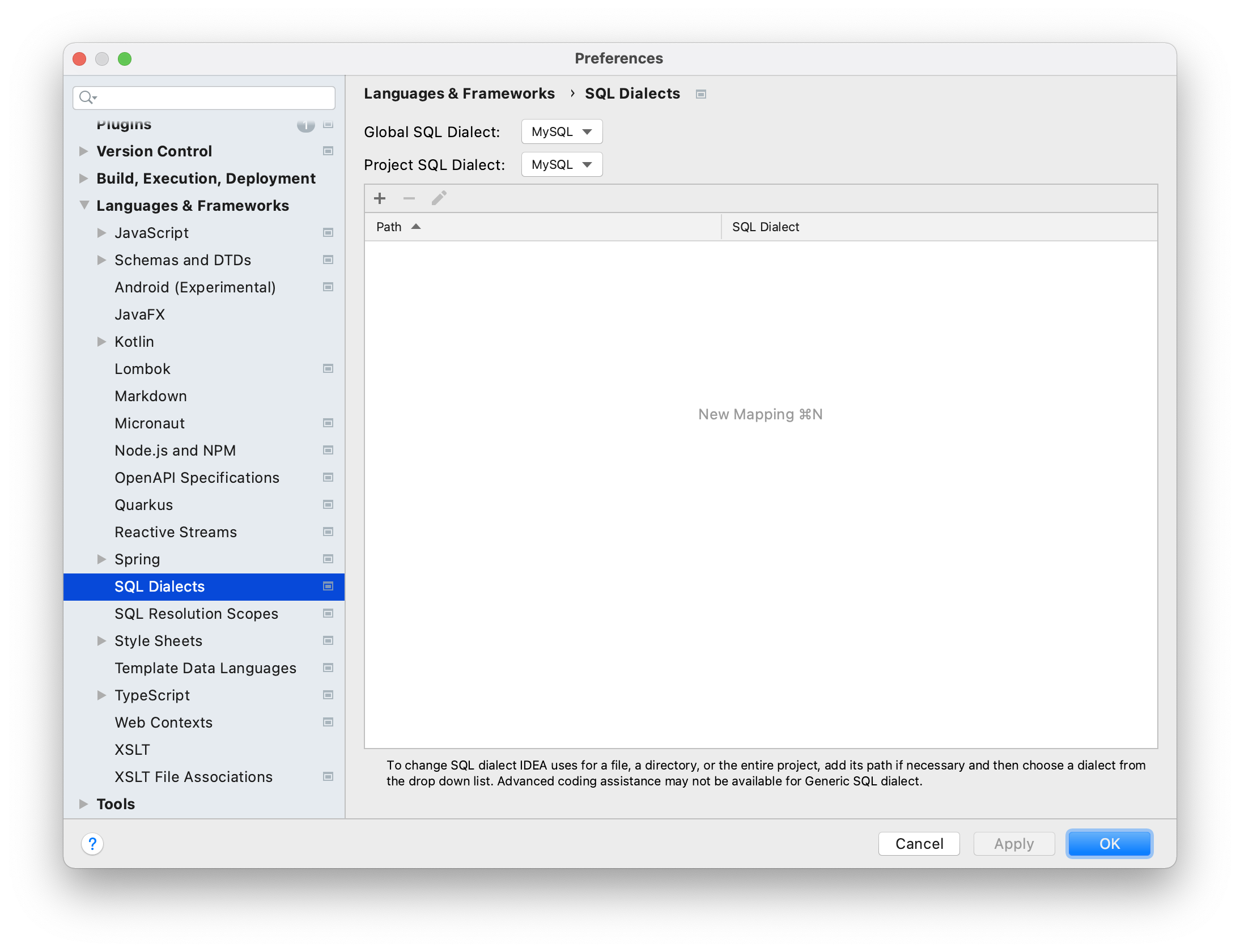Click the Apply button
The width and height of the screenshot is (1240, 952).
tap(1013, 844)
